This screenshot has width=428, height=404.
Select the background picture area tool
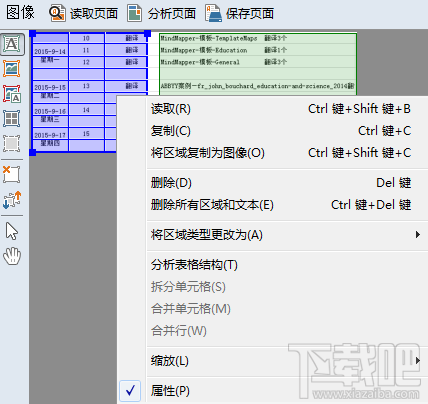[12, 94]
